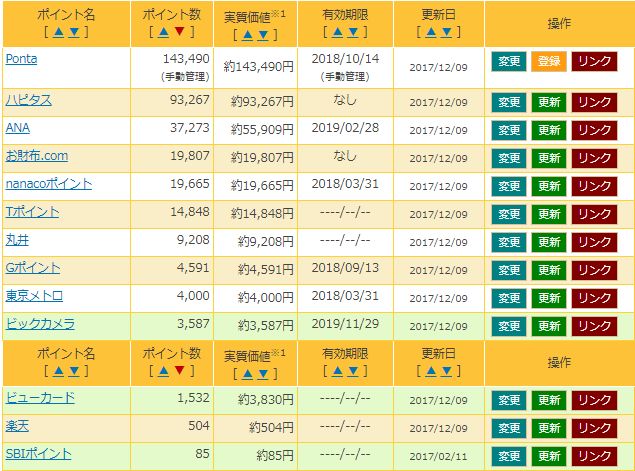Click 更新 in the nanacoポイント row
Image resolution: width=635 pixels, height=471 pixels.
pos(549,186)
